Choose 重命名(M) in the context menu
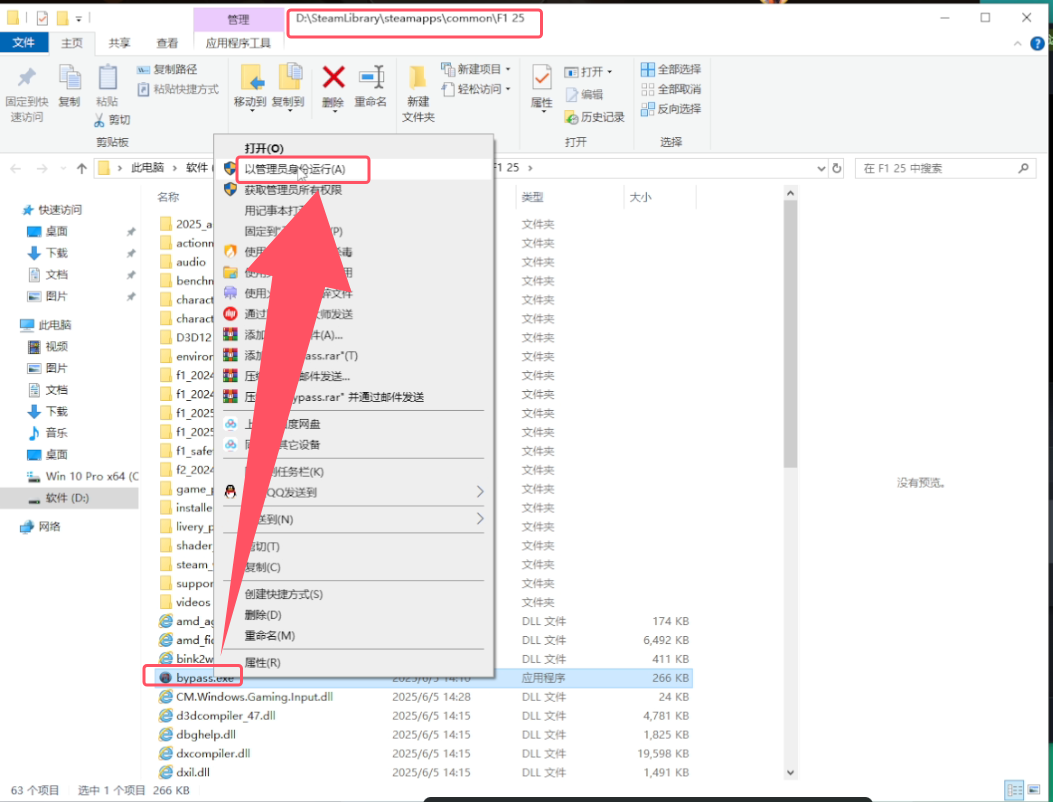Viewport: 1053px width, 802px height. (x=269, y=636)
